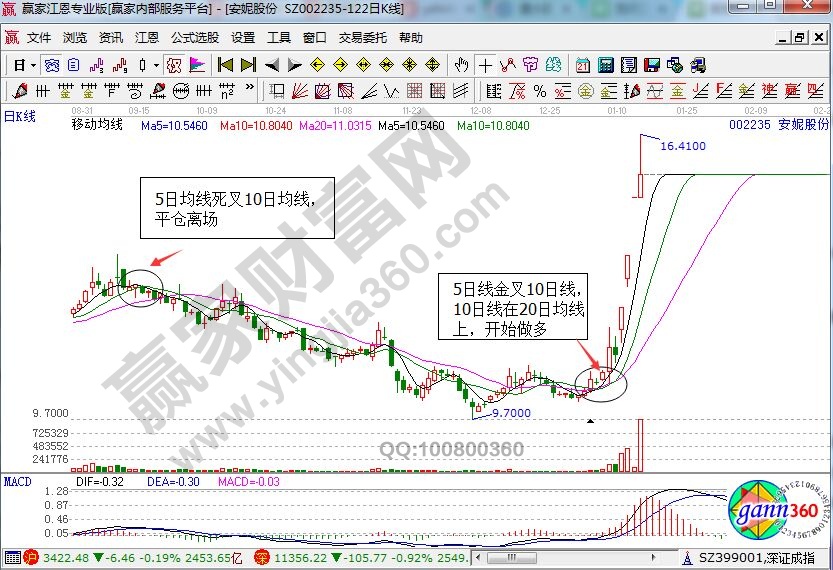This screenshot has height=570, width=833.
Task: Click SZ399001 深证成指 status entry
Action: tap(755, 558)
